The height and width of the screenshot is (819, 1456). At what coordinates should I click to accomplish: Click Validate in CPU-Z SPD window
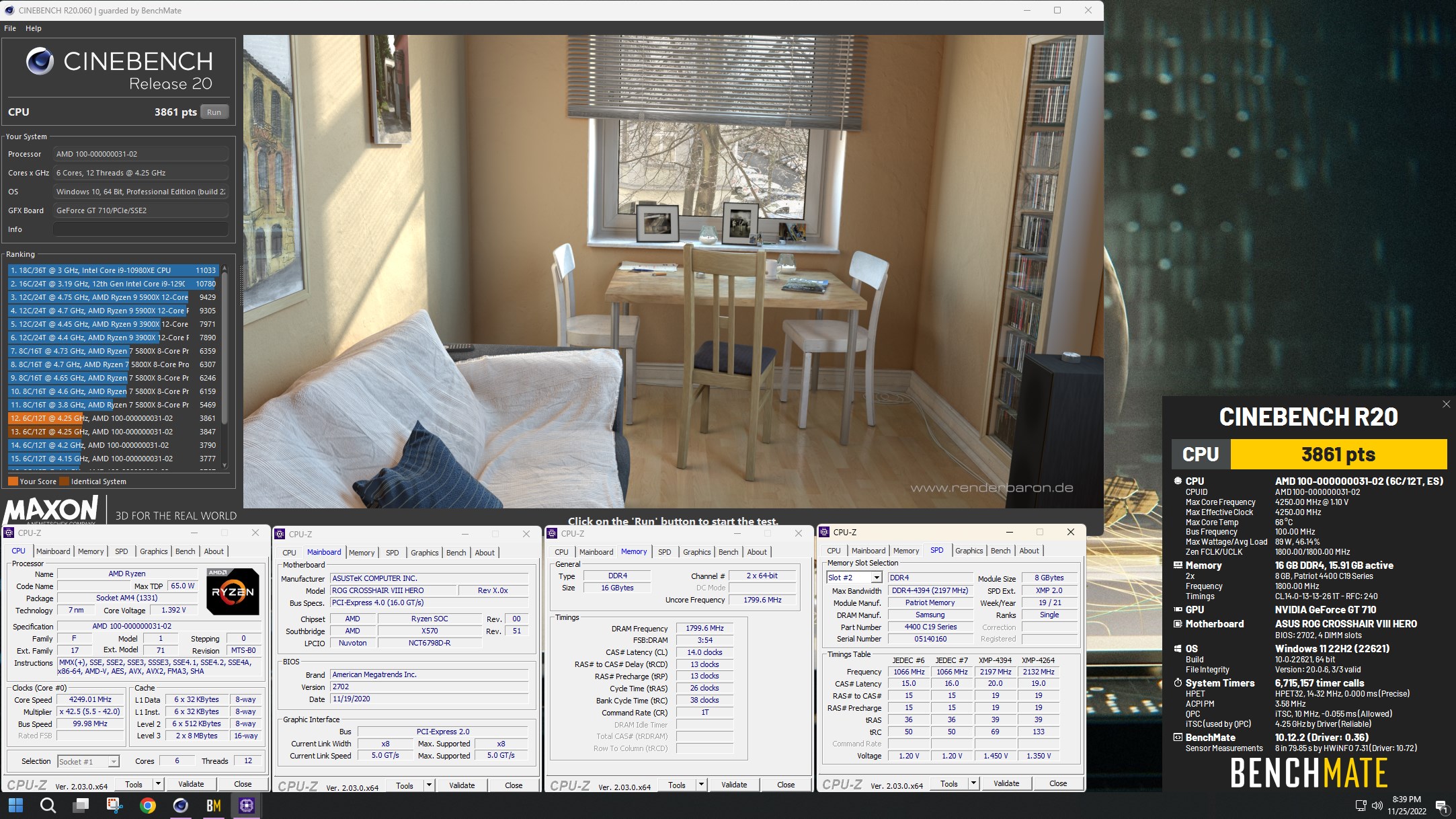pos(1006,783)
